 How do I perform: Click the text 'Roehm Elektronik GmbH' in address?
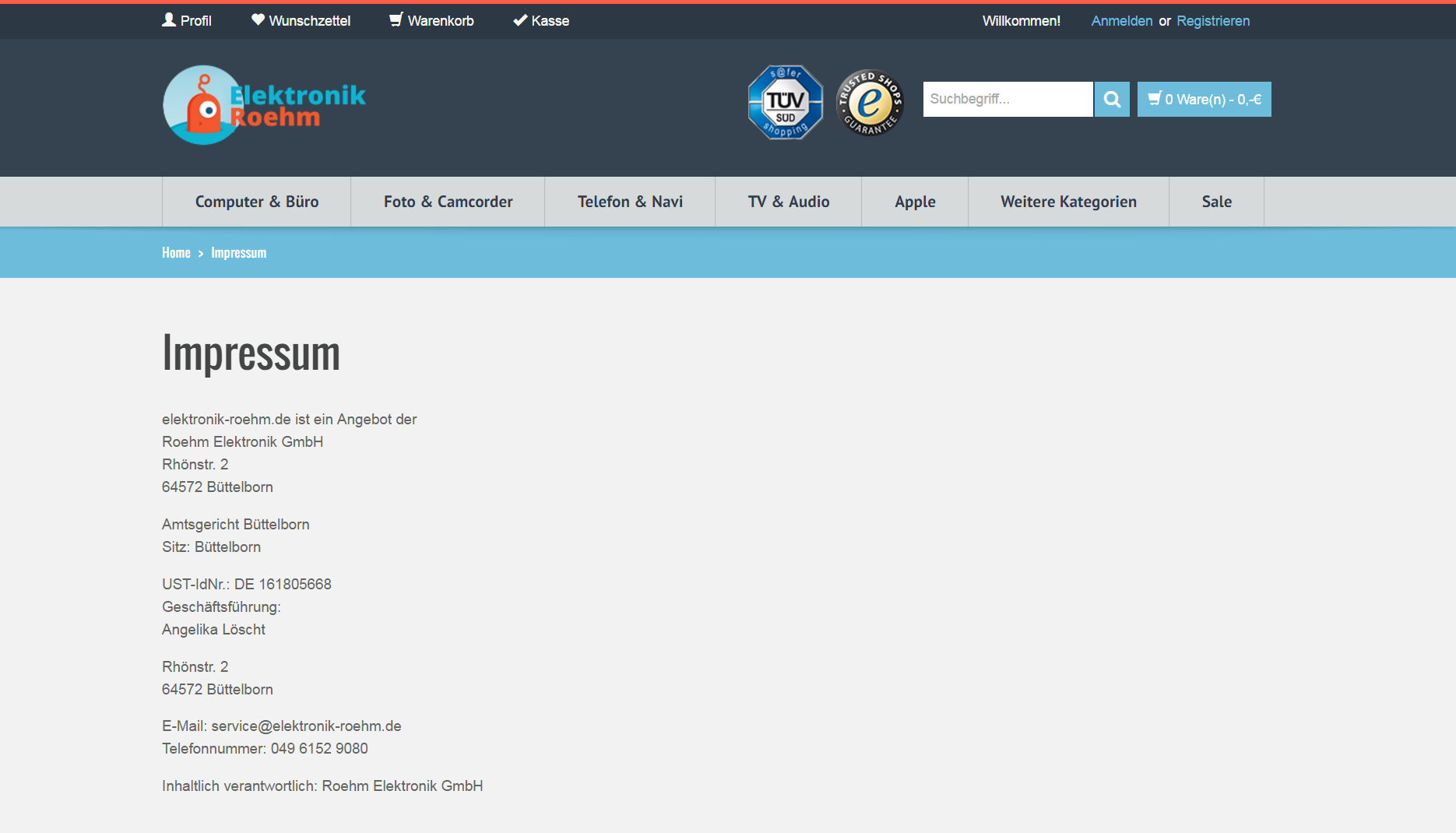click(242, 441)
